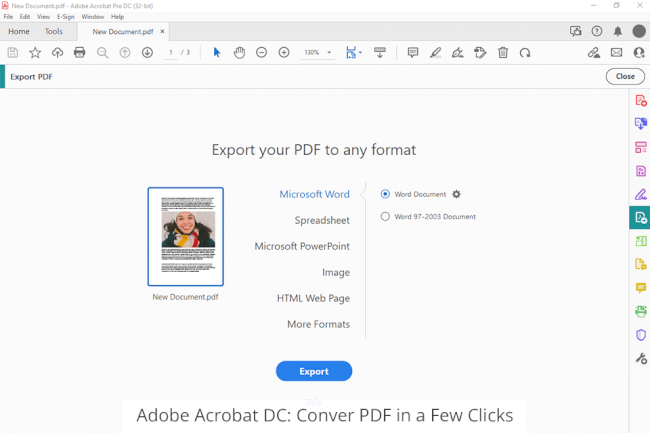Open the Sign document pen icon

[458, 53]
